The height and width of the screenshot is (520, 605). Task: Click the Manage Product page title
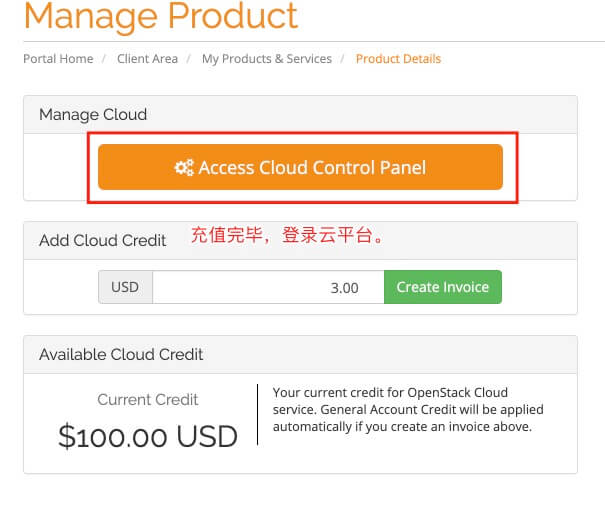[x=160, y=17]
